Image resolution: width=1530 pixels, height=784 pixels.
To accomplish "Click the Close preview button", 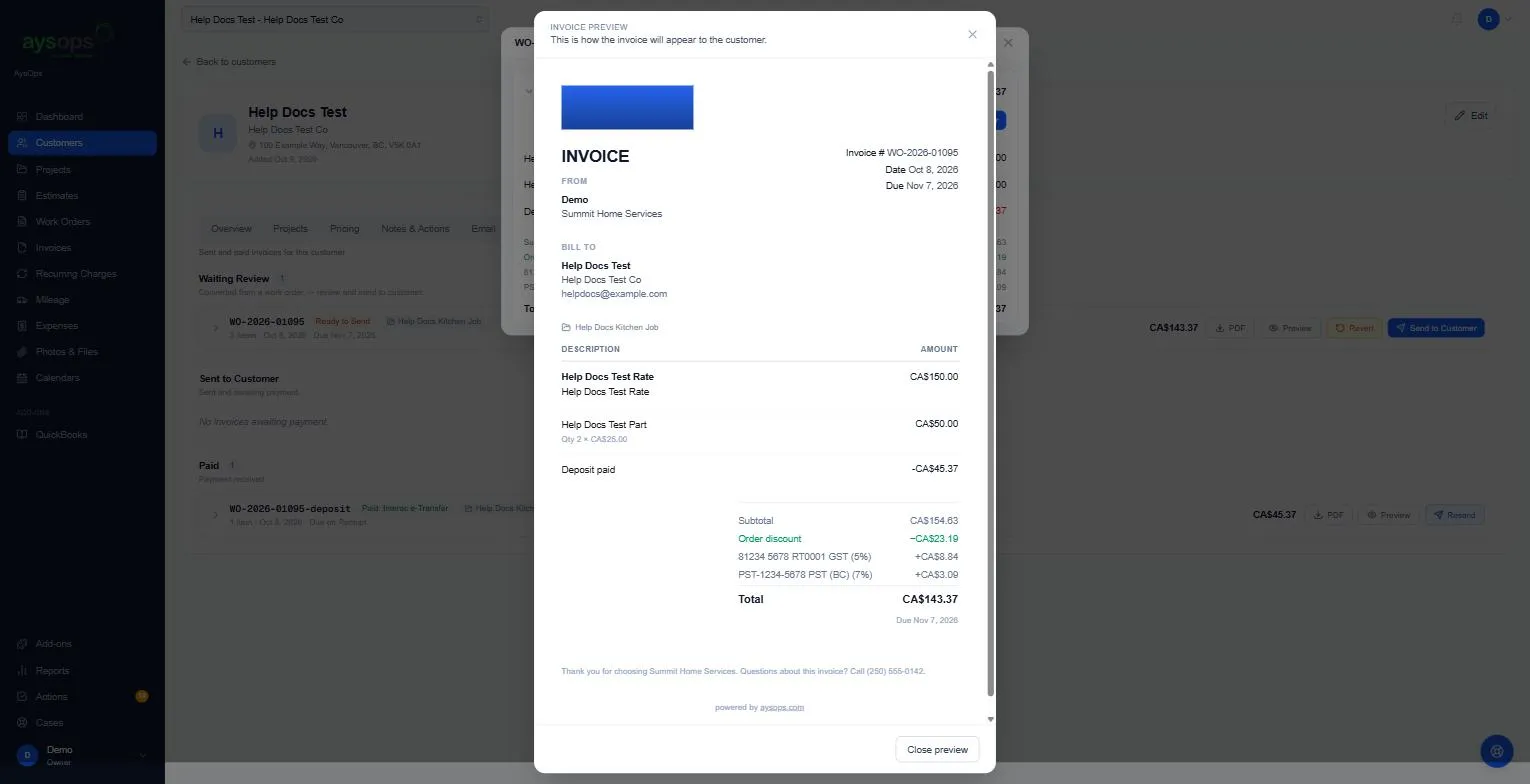I will tap(937, 750).
